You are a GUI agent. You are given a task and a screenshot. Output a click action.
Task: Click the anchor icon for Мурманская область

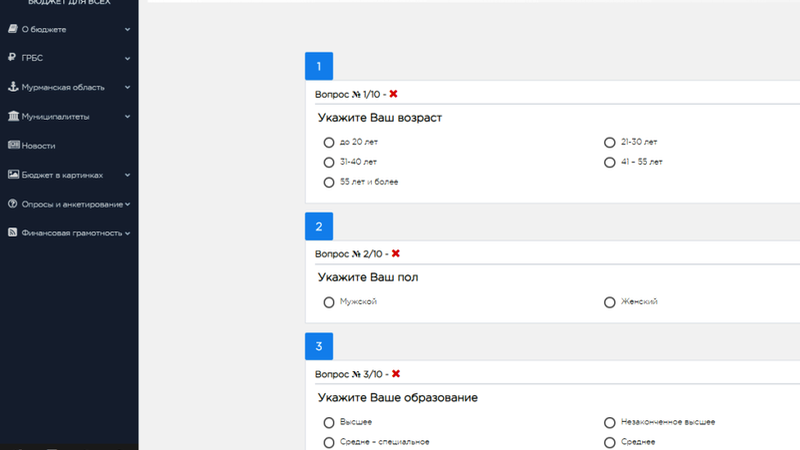(x=13, y=87)
